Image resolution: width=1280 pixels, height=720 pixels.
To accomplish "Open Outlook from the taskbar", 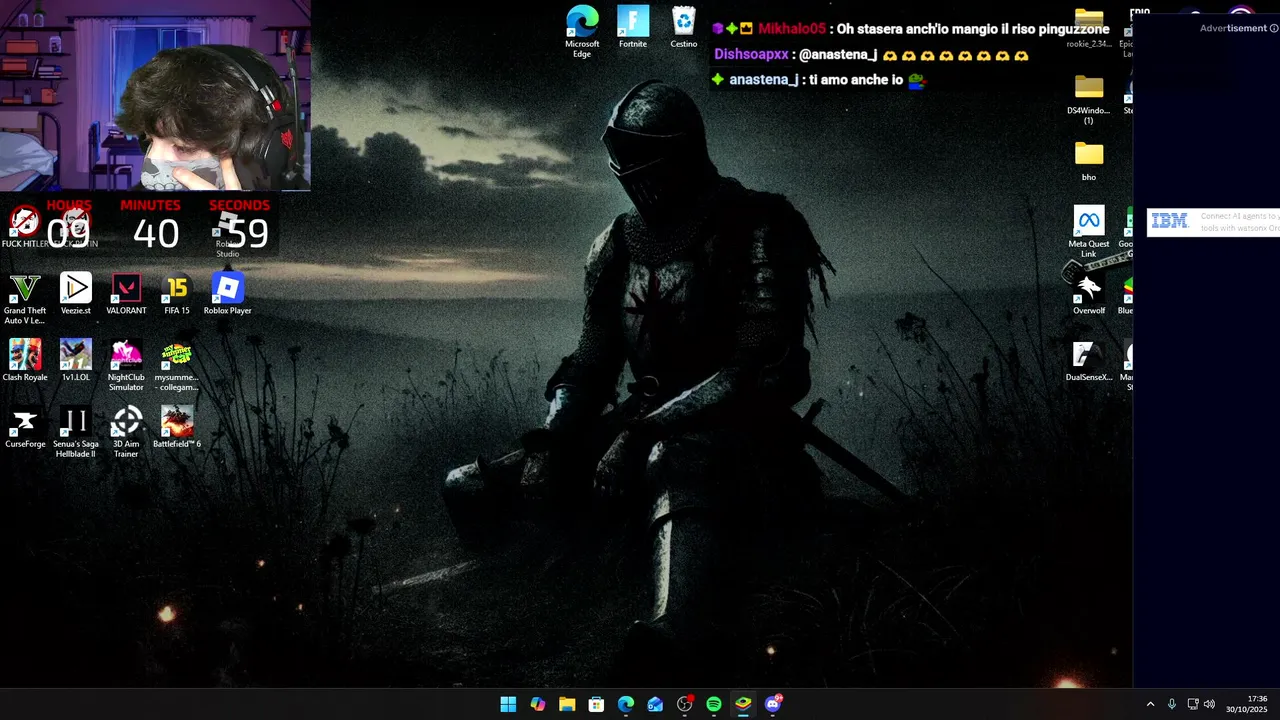I will (x=655, y=704).
